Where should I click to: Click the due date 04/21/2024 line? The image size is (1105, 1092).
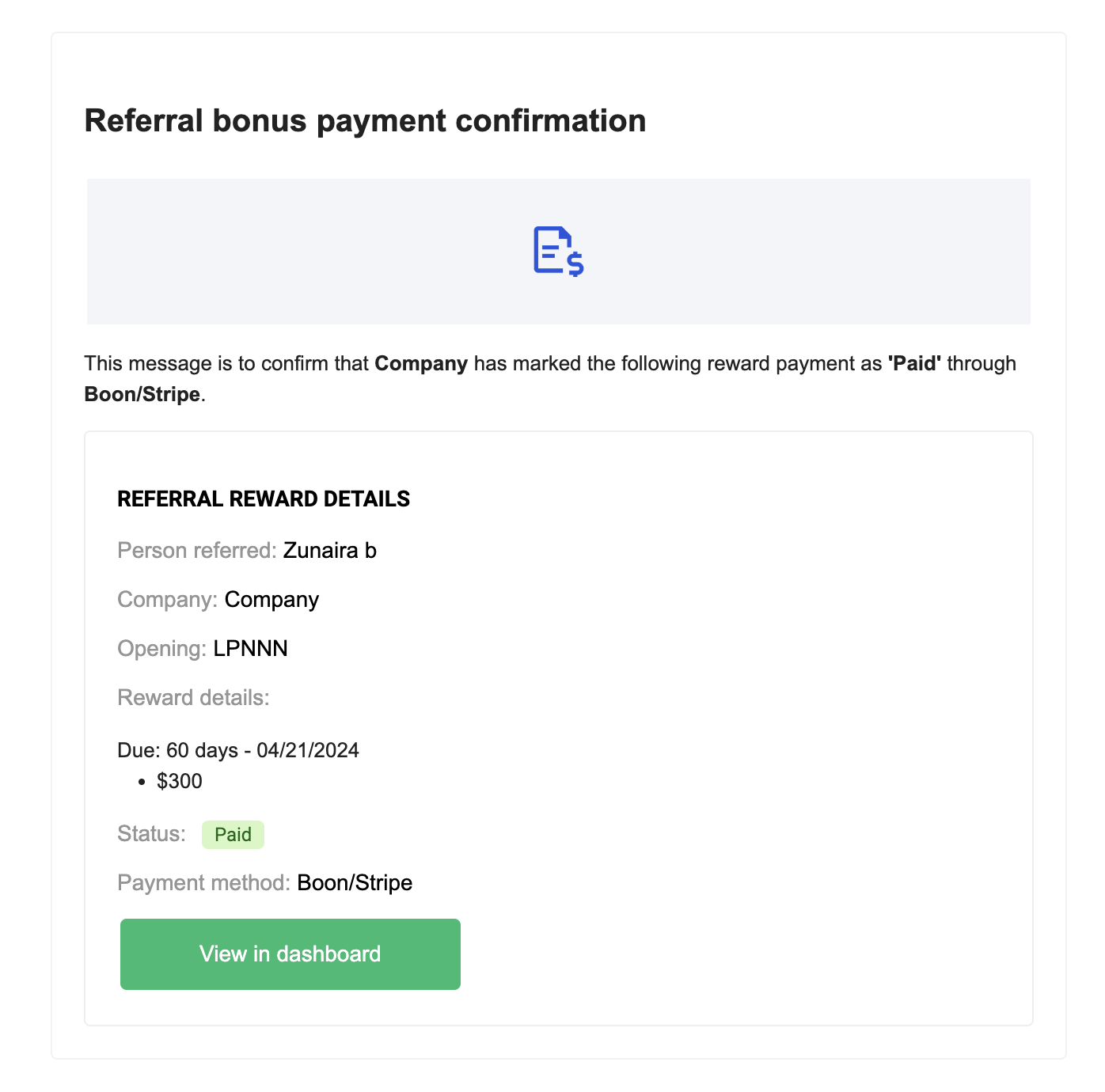pos(238,750)
